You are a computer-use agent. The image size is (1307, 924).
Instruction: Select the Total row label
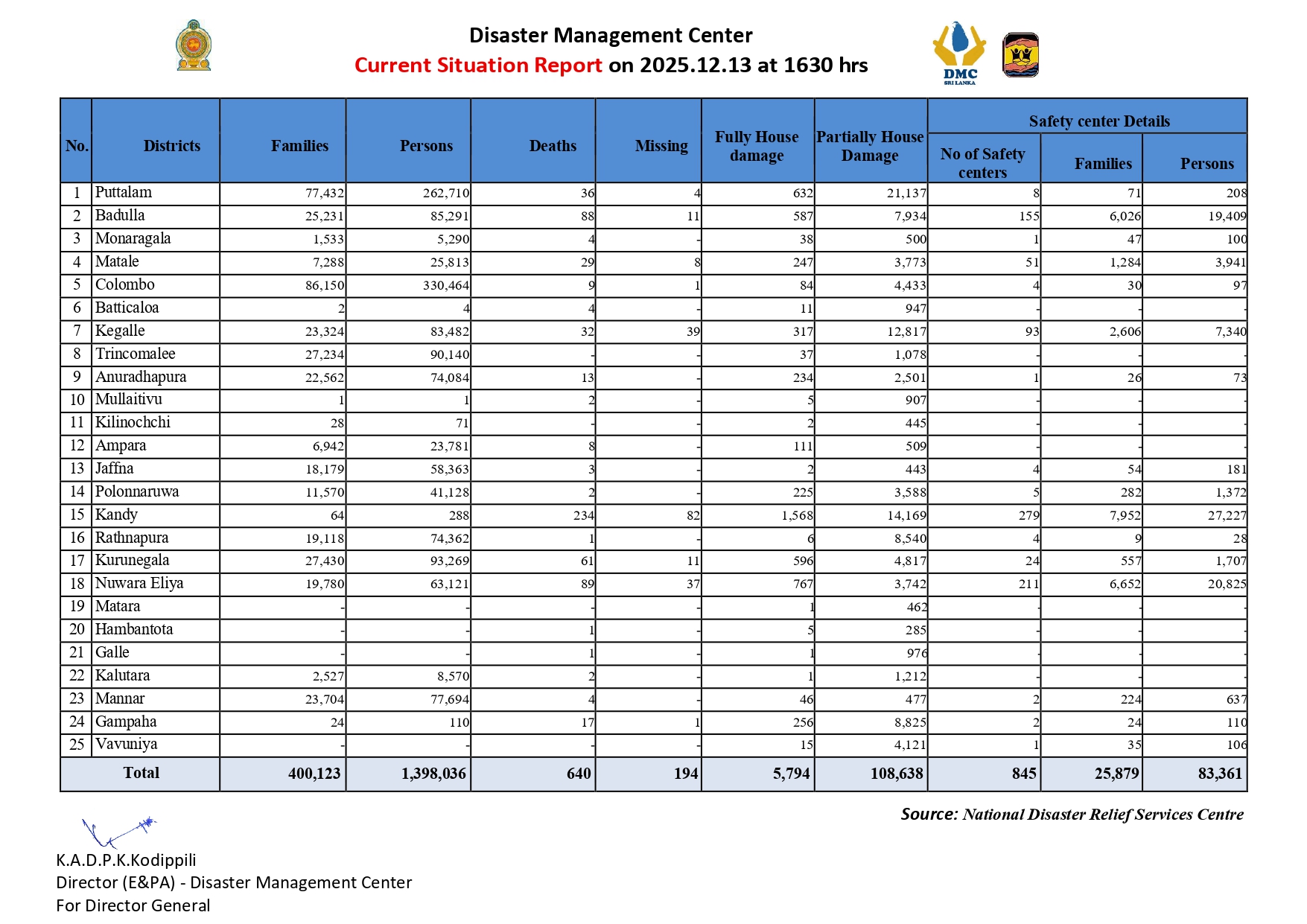point(141,773)
